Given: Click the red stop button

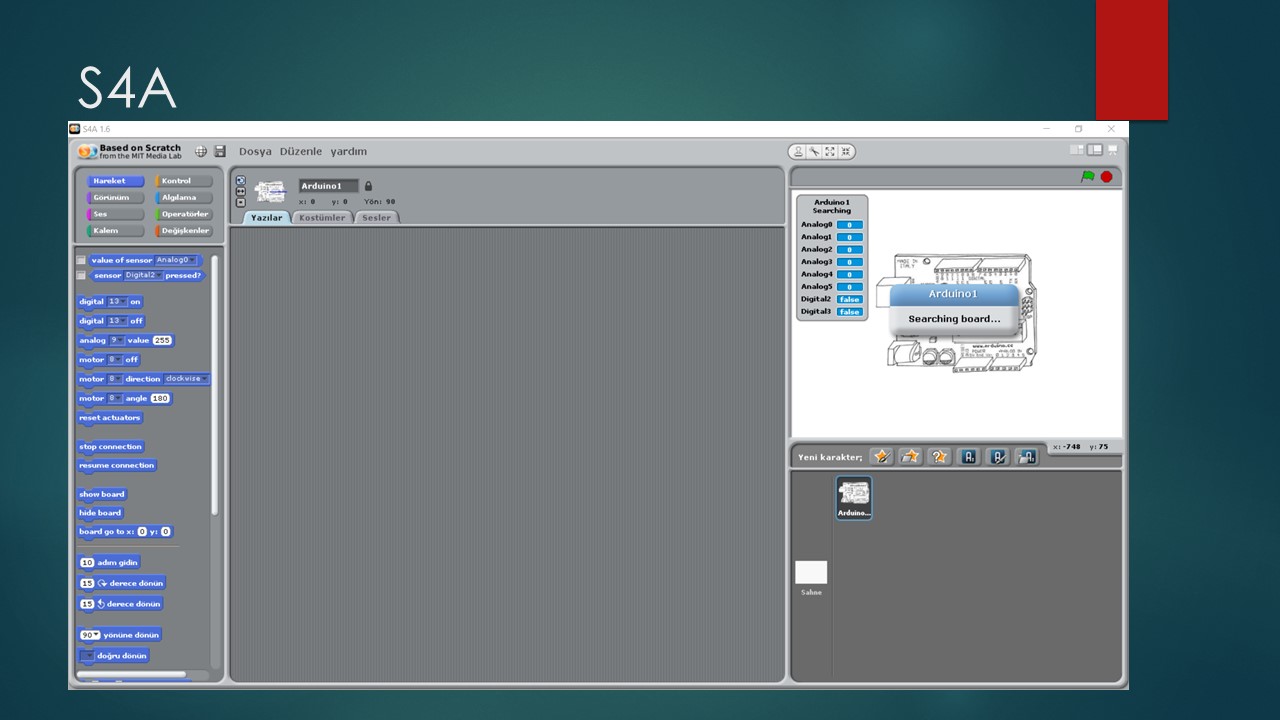Looking at the screenshot, I should [x=1107, y=177].
